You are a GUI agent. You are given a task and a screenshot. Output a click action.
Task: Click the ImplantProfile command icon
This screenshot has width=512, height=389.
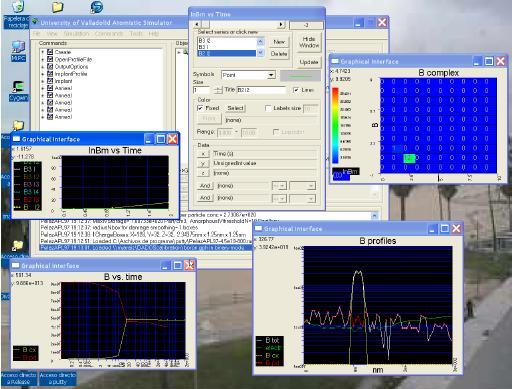click(x=50, y=74)
